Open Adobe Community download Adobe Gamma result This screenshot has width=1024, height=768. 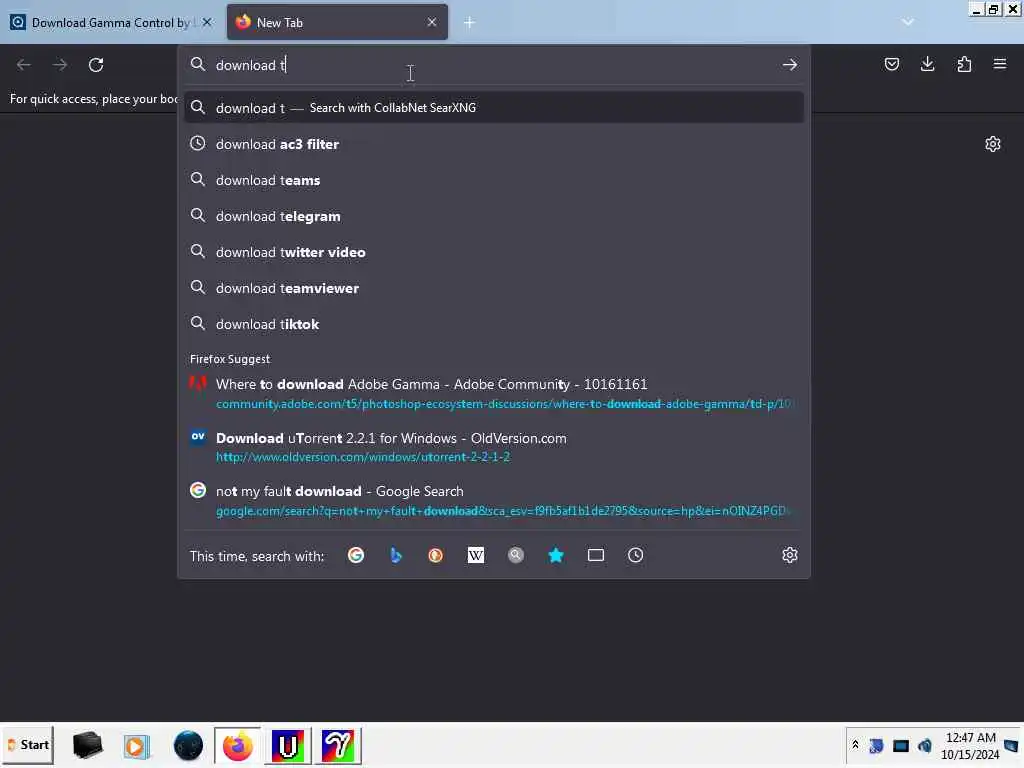tap(494, 393)
